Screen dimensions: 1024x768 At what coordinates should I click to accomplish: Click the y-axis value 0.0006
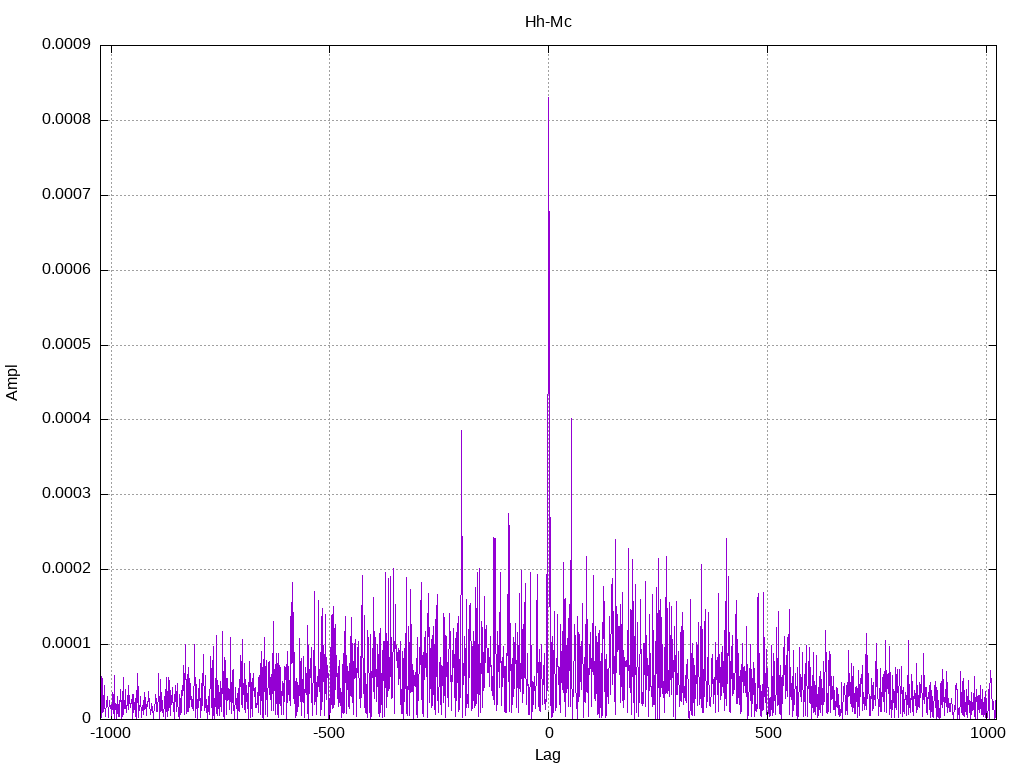pyautogui.click(x=67, y=270)
